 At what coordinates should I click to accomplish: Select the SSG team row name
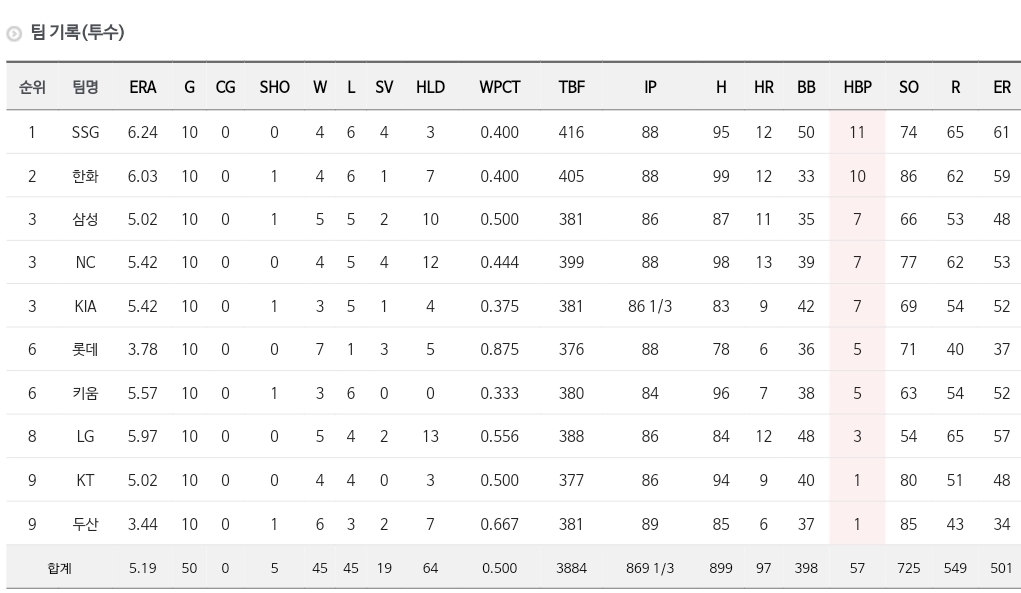pos(85,132)
